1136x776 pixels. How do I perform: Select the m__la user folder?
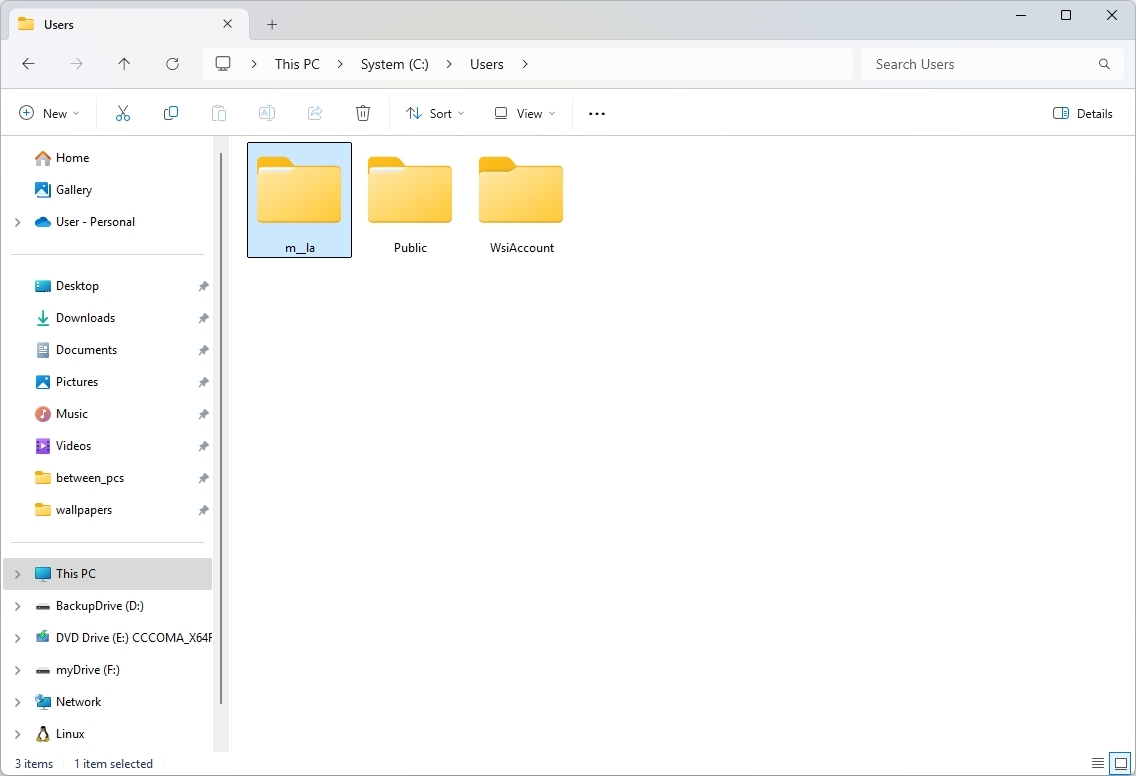299,200
